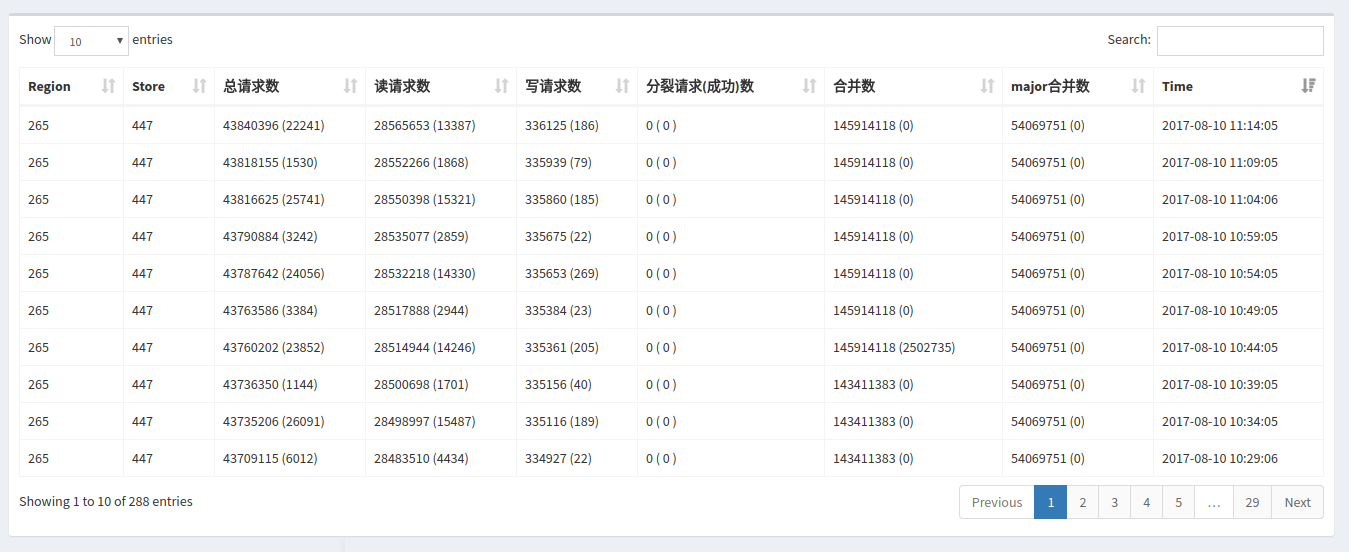
Task: Click timestamp 2017-08-10 10:34:05
Action: [1220, 421]
